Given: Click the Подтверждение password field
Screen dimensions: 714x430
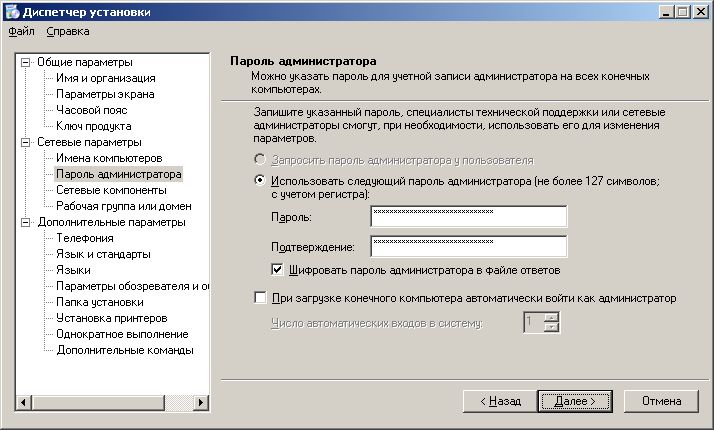Looking at the screenshot, I should point(467,246).
